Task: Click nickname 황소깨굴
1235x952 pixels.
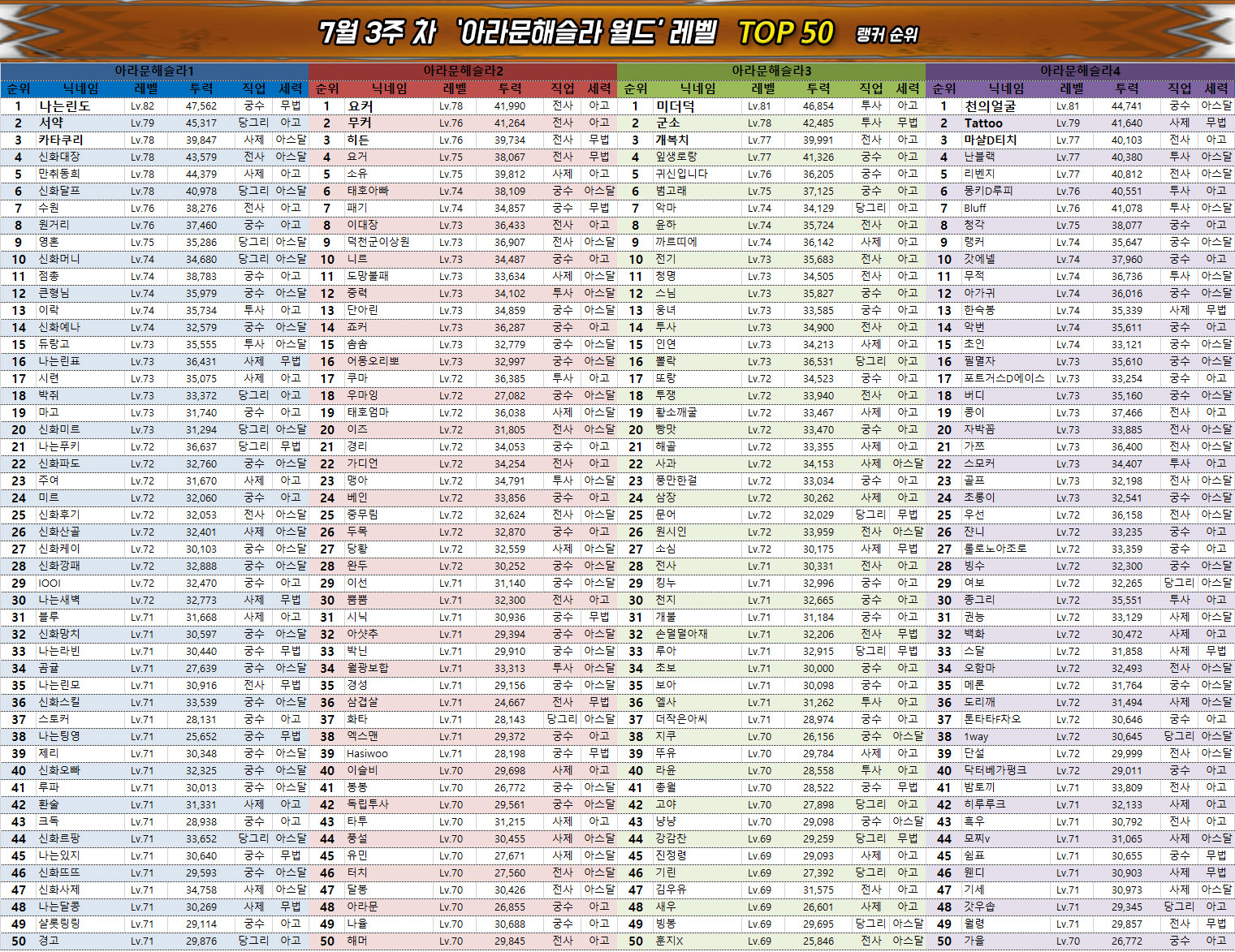Action: click(x=676, y=412)
